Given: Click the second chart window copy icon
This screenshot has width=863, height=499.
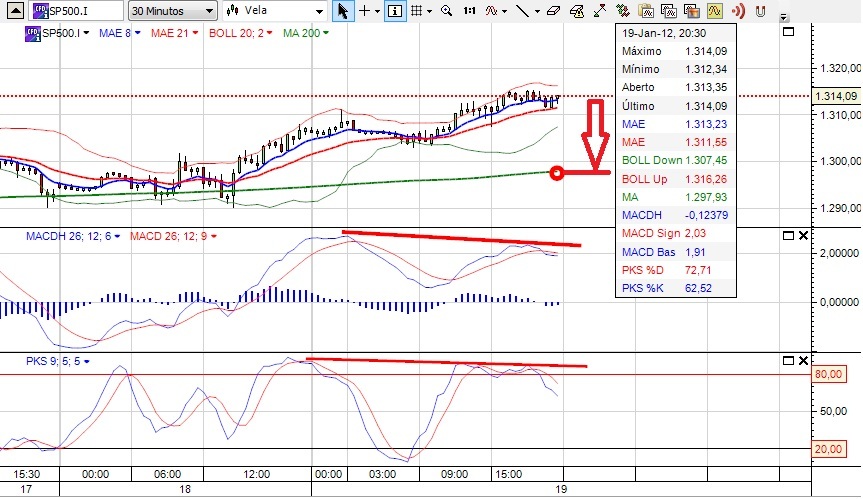Looking at the screenshot, I should 669,10.
